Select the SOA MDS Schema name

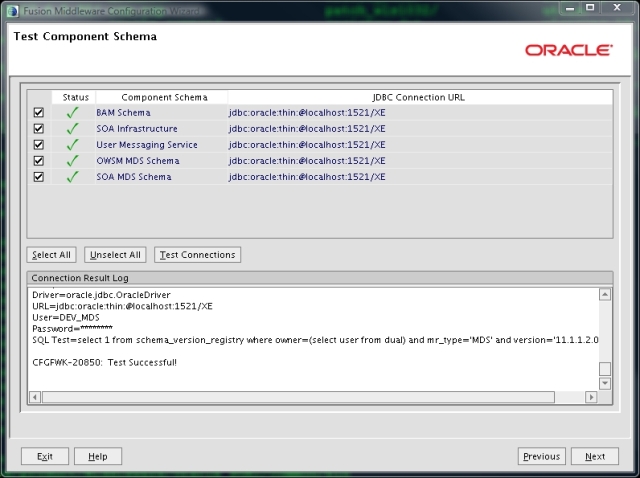133,177
